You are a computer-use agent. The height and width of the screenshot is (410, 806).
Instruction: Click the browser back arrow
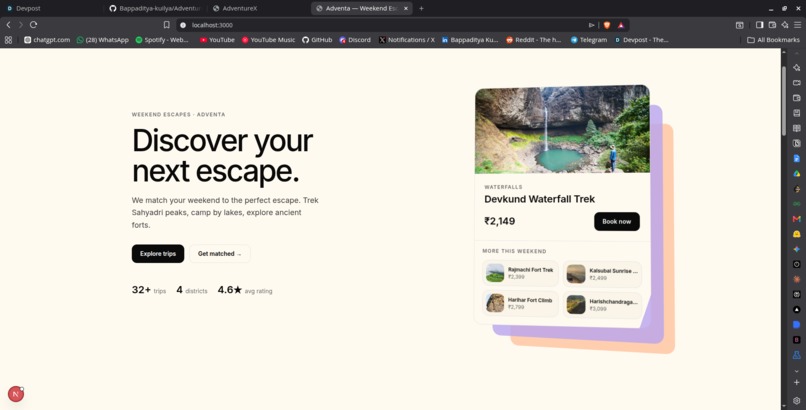[x=8, y=25]
